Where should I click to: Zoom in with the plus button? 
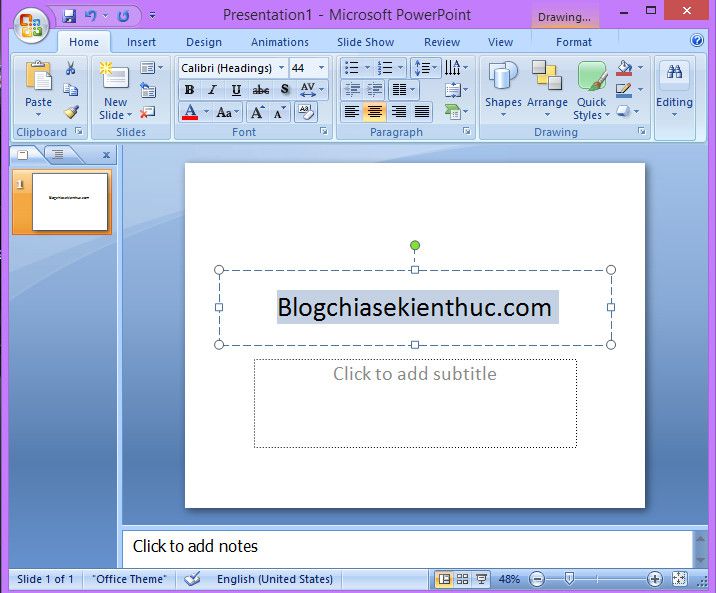pyautogui.click(x=655, y=579)
